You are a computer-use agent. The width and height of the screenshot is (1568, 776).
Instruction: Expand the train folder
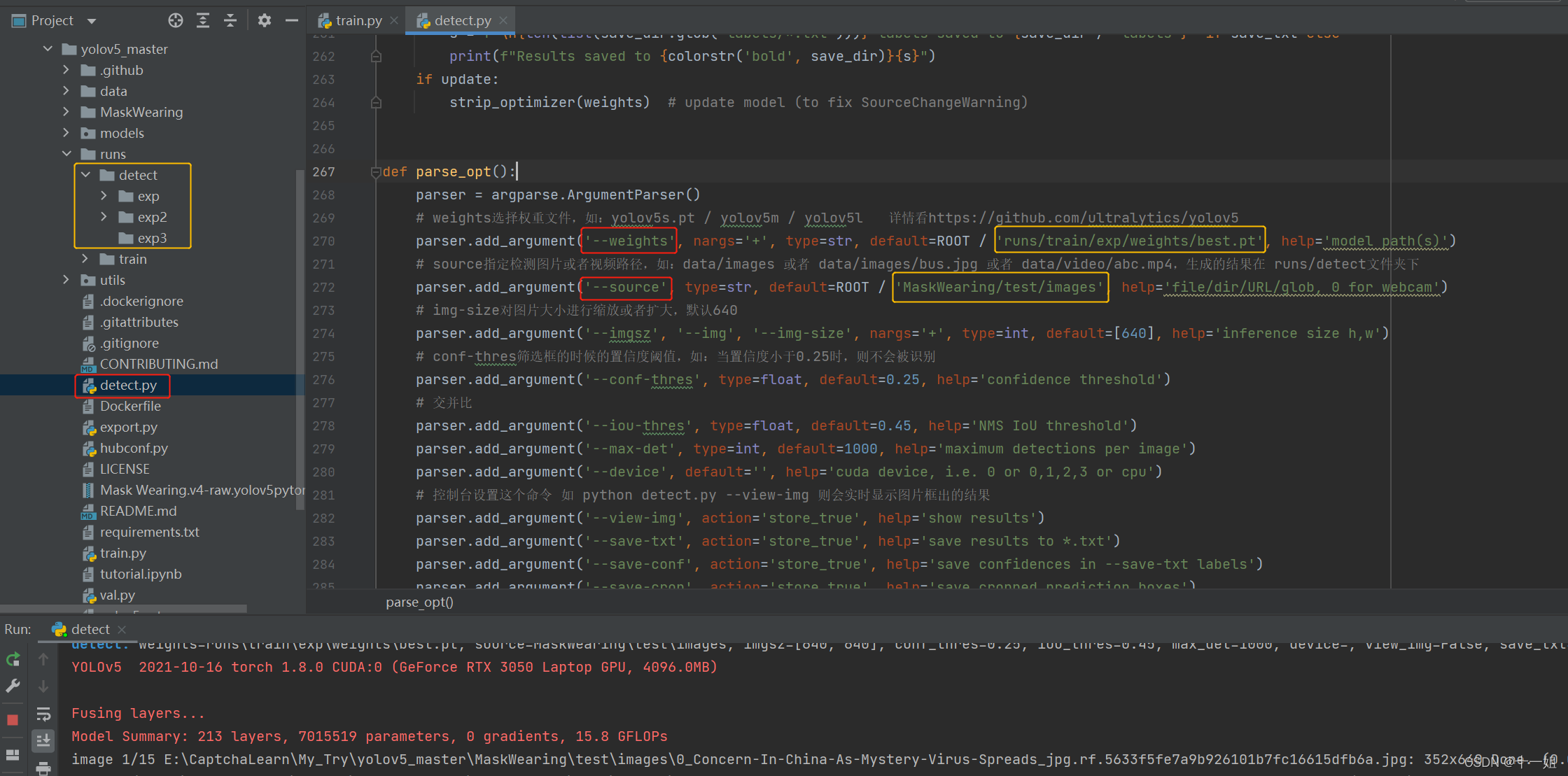point(85,259)
